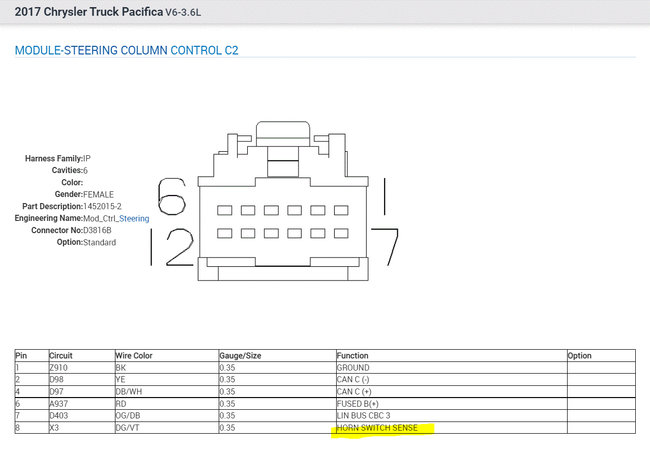The width and height of the screenshot is (650, 451).
Task: Select wire color cell RD
Action: [167, 404]
